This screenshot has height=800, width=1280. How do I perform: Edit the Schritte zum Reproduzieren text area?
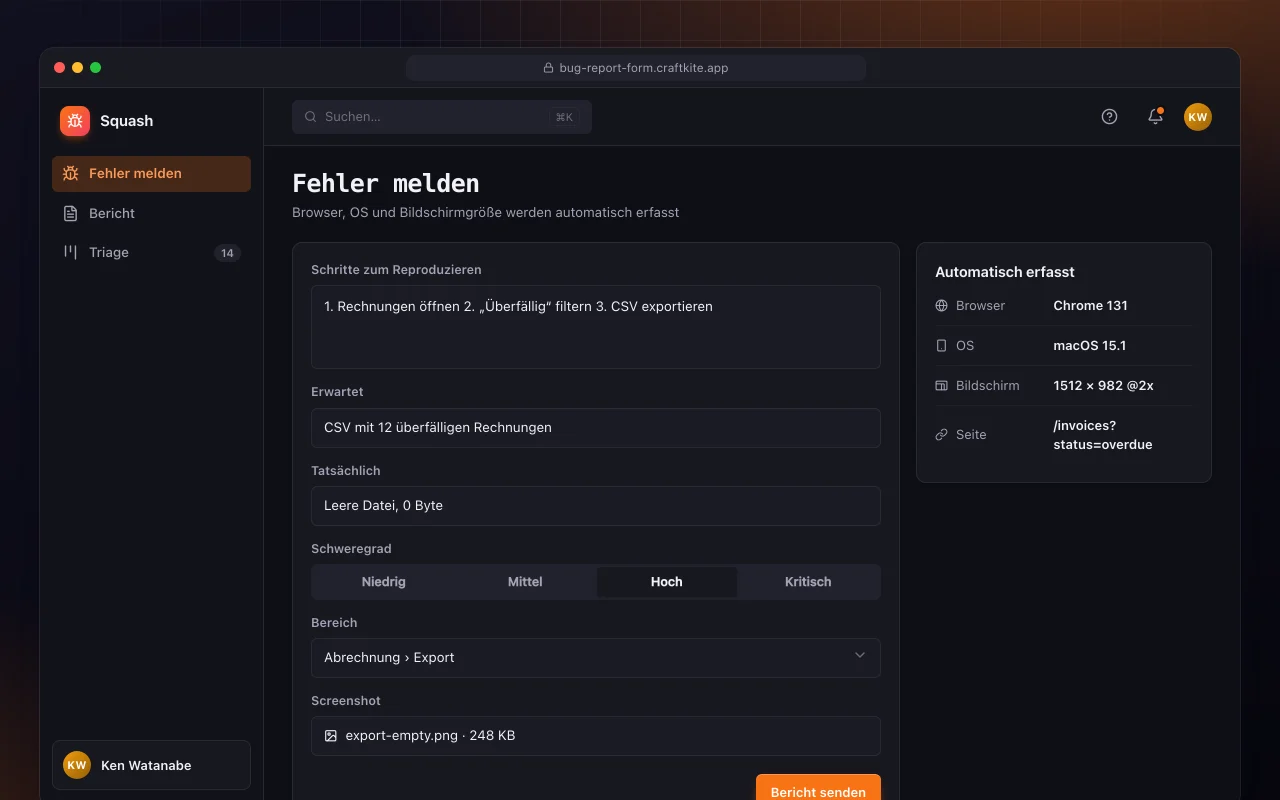[x=596, y=327]
